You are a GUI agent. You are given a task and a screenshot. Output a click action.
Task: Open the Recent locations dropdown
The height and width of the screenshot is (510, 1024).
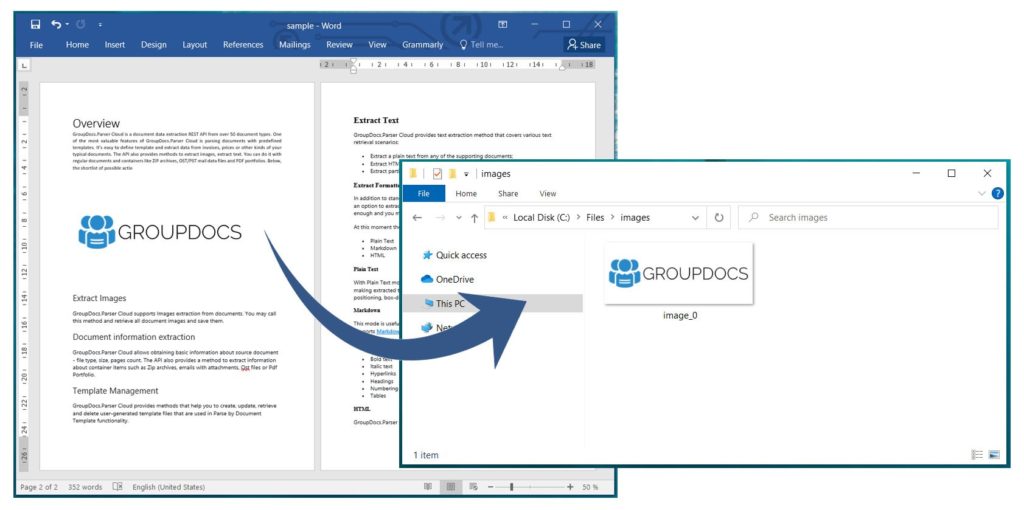pos(459,218)
